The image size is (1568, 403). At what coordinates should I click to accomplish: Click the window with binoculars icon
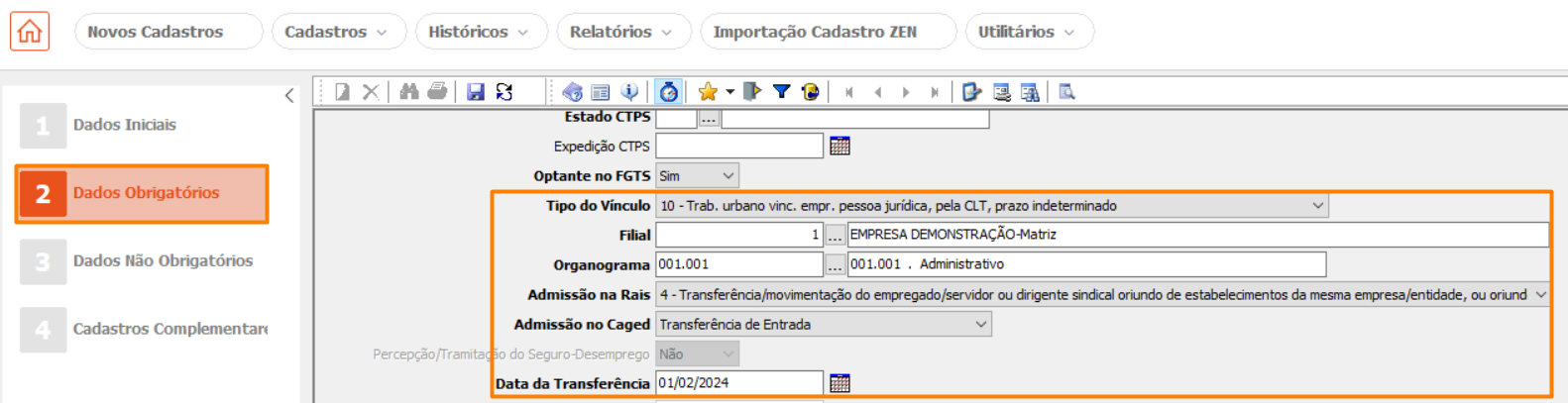(1031, 92)
